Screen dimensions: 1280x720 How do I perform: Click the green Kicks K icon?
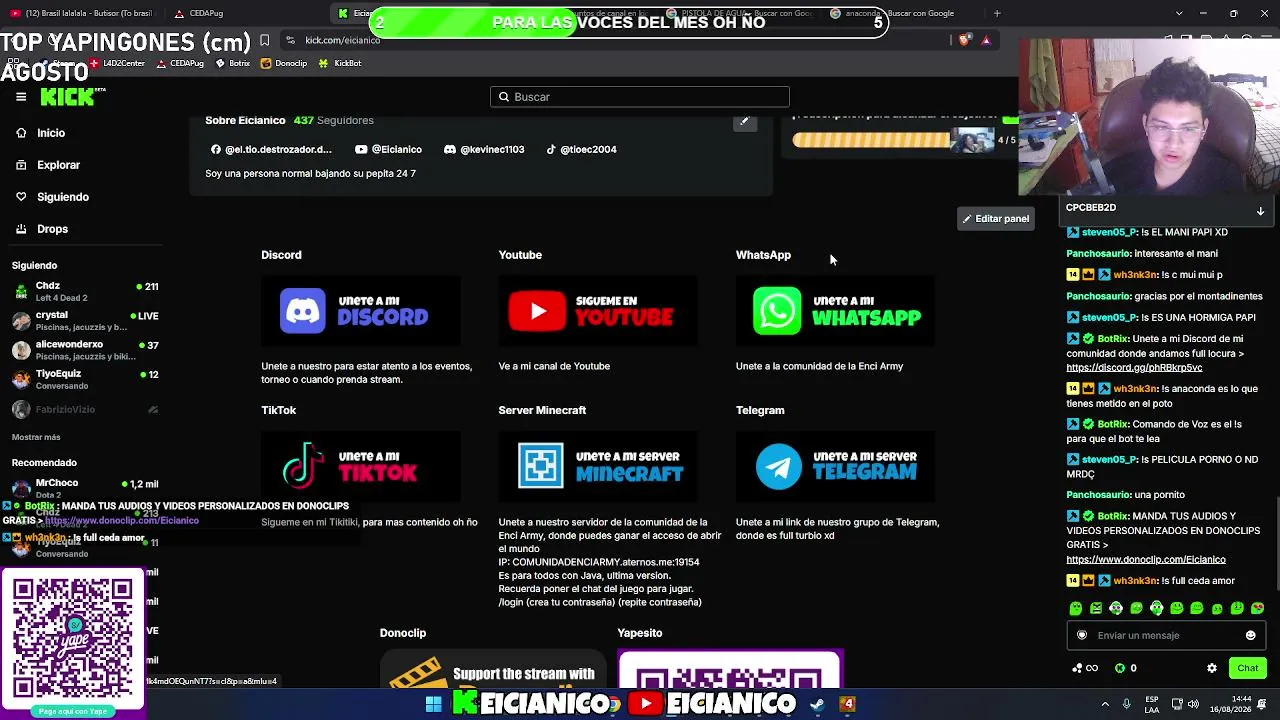[1120, 668]
